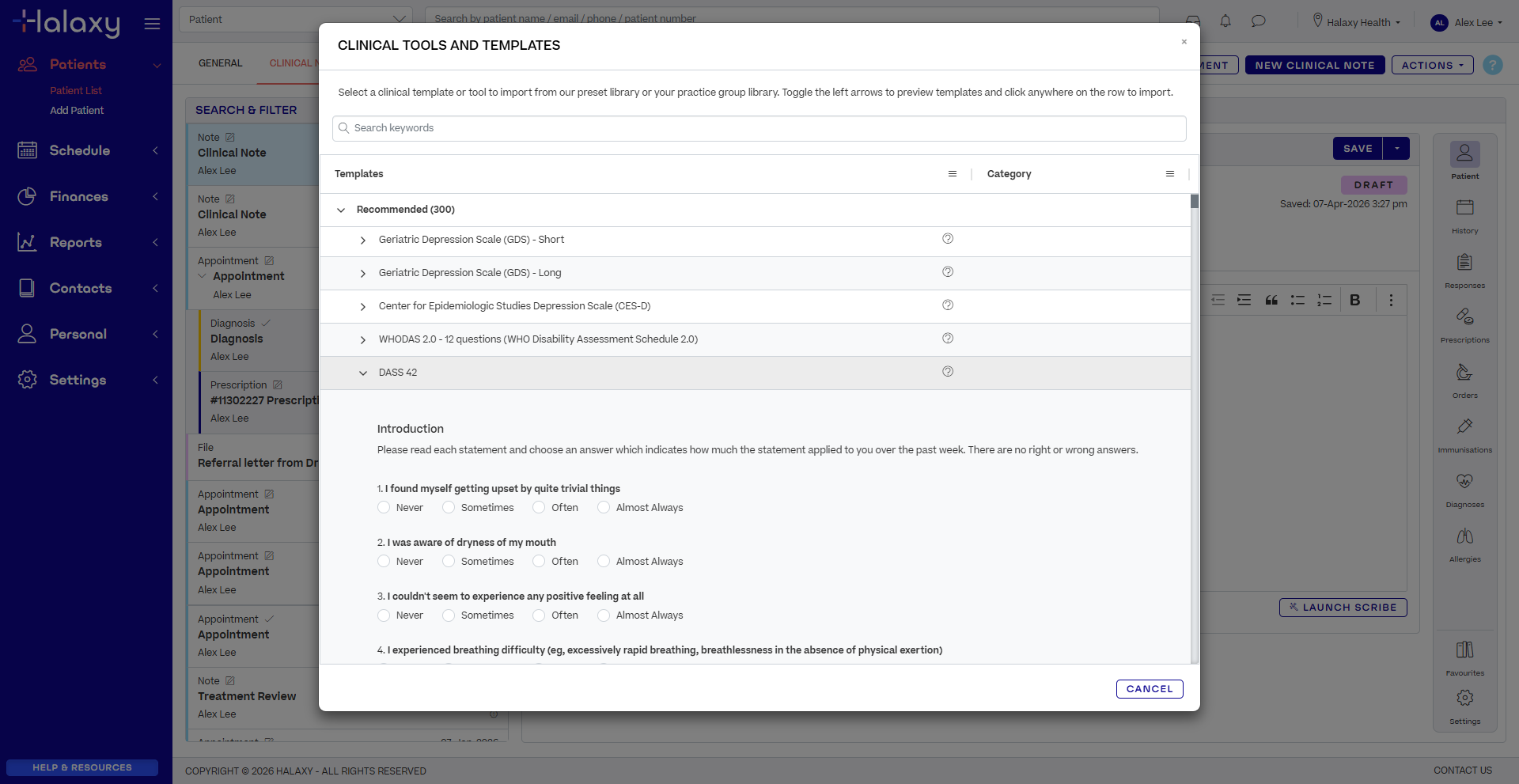Expand the Contacts menu in sidebar

pos(86,288)
